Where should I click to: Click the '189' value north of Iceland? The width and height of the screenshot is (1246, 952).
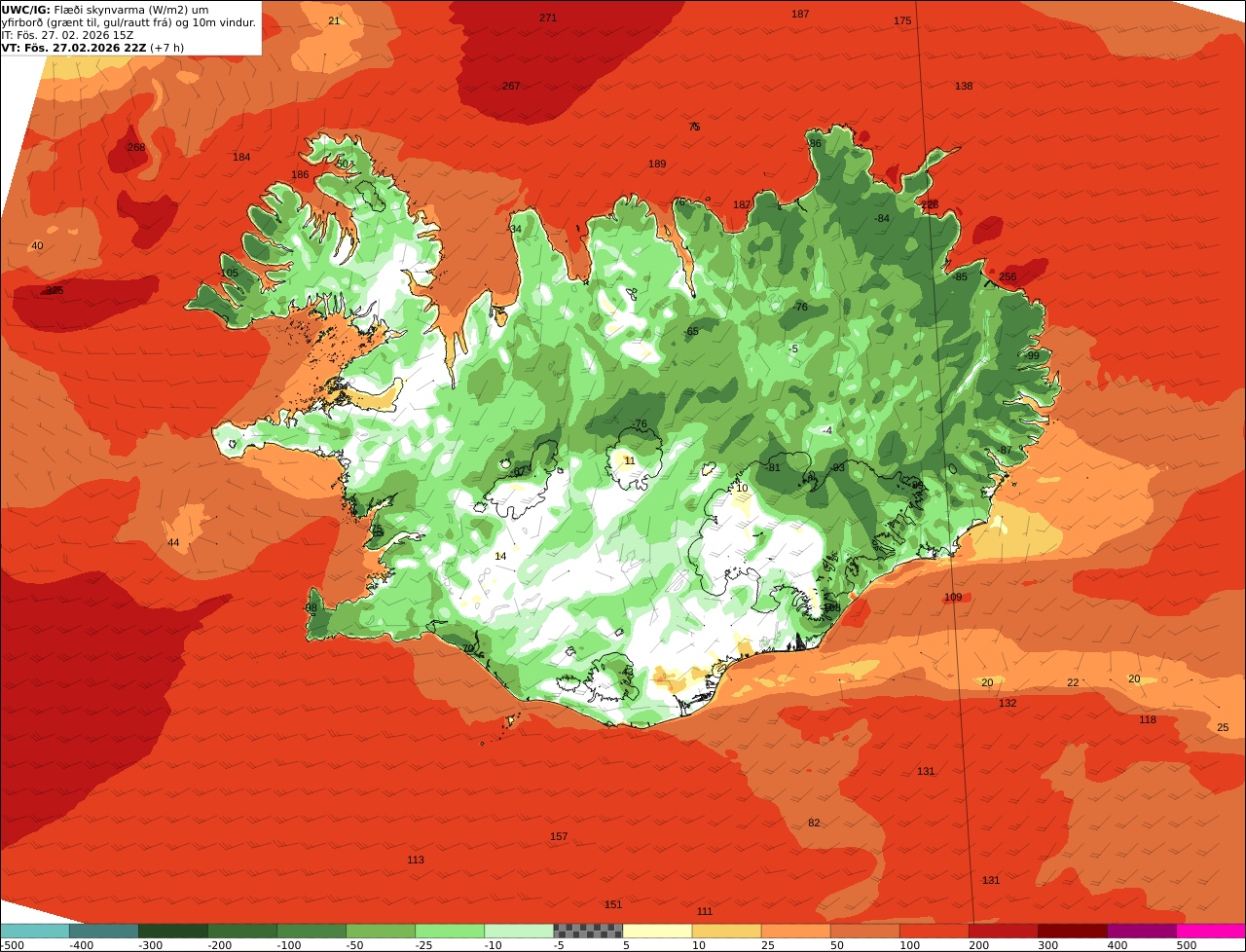(x=657, y=164)
